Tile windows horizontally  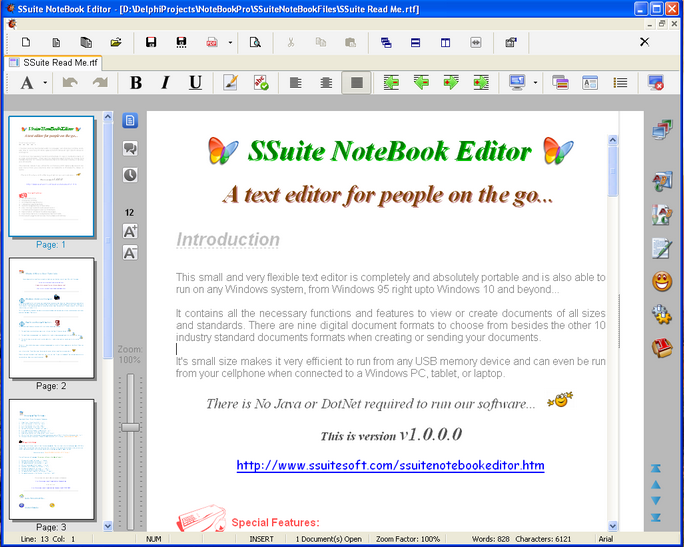point(415,42)
